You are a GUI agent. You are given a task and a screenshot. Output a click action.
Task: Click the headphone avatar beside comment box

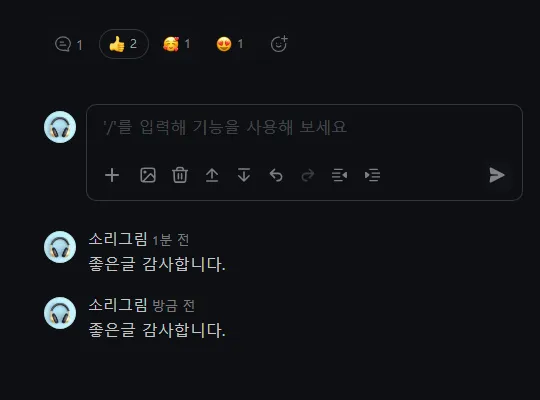(x=60, y=127)
